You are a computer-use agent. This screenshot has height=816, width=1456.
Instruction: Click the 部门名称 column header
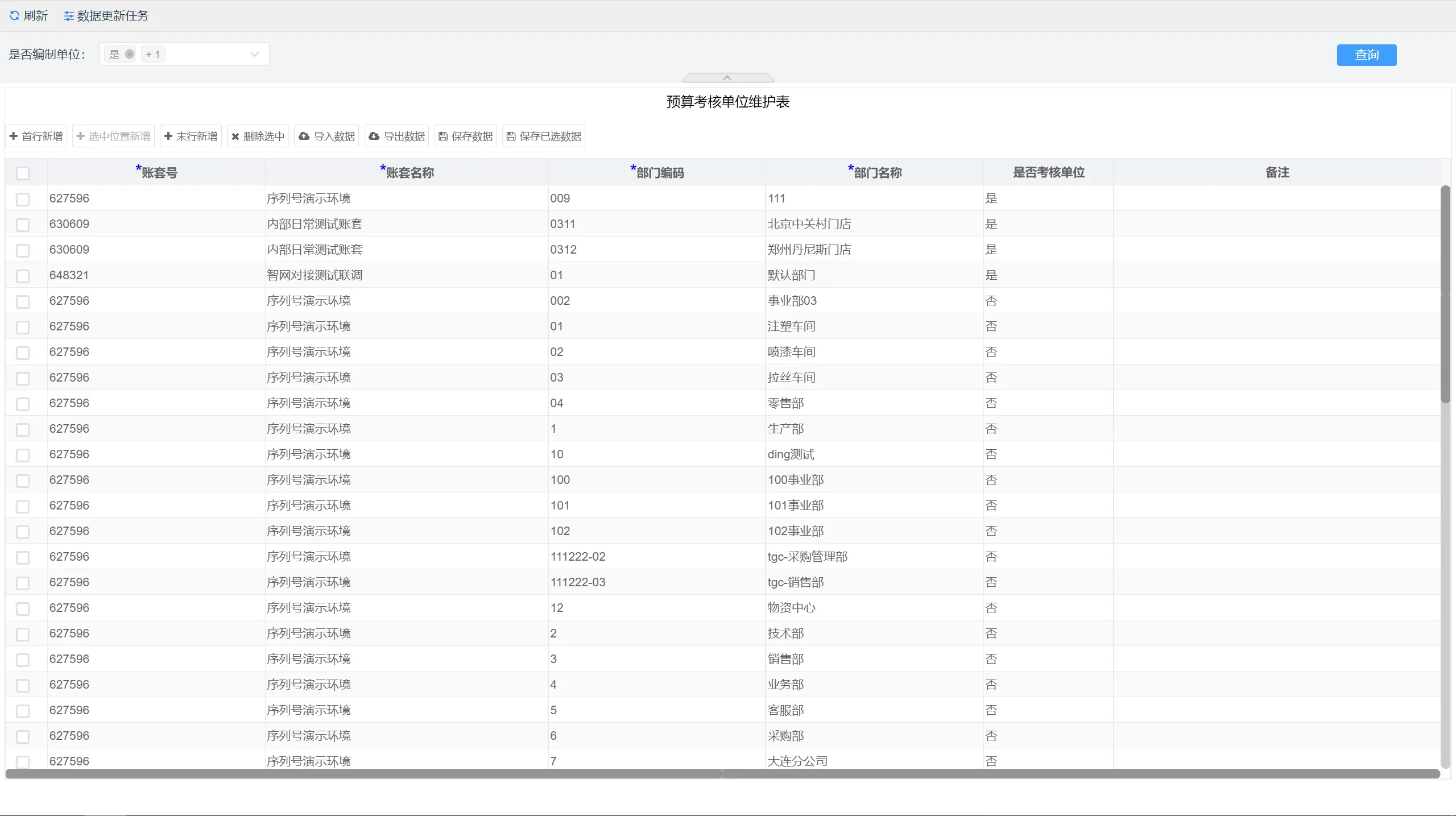coord(874,172)
